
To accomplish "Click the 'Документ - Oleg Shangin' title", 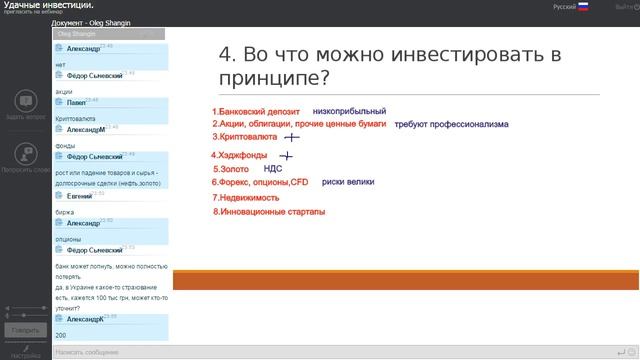I will [x=91, y=23].
